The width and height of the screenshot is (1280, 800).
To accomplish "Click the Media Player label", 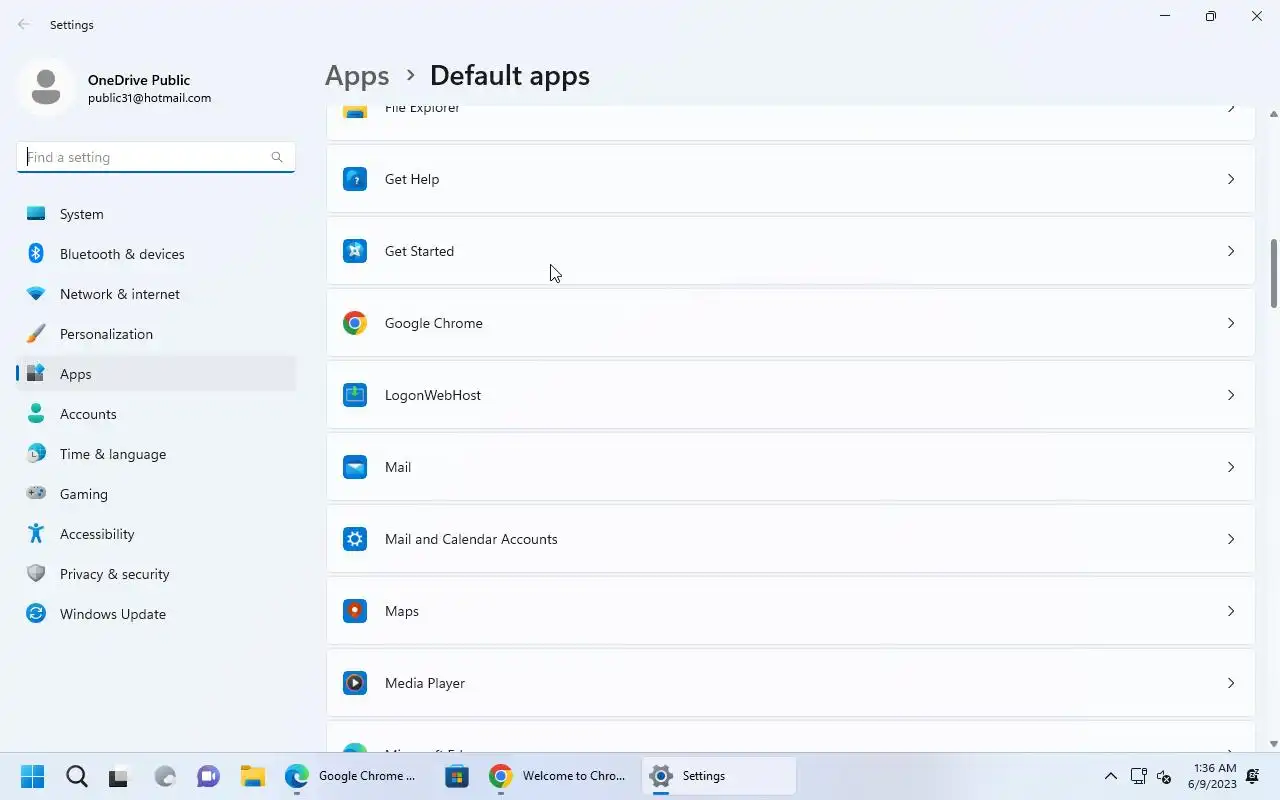I will click(x=425, y=683).
